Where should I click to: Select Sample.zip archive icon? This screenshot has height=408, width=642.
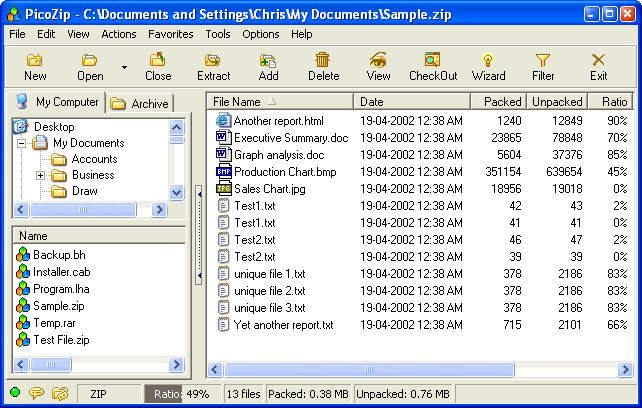[x=23, y=306]
